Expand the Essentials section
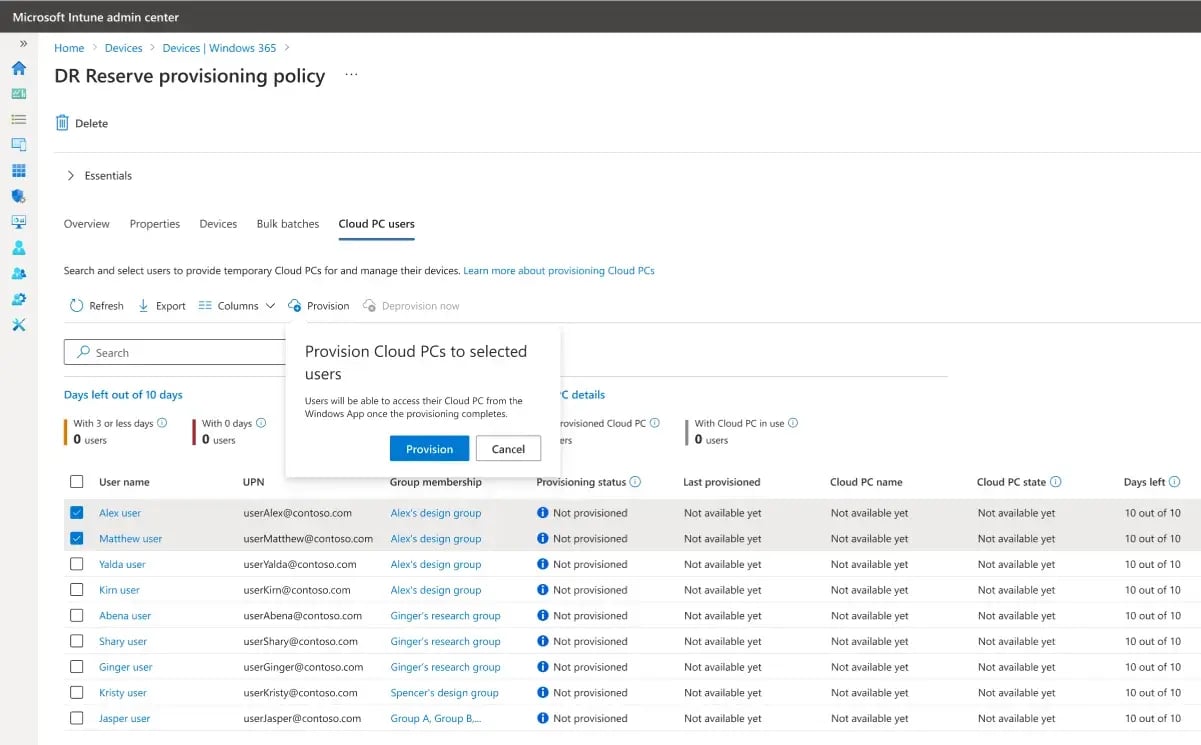The height and width of the screenshot is (745, 1201). click(98, 176)
